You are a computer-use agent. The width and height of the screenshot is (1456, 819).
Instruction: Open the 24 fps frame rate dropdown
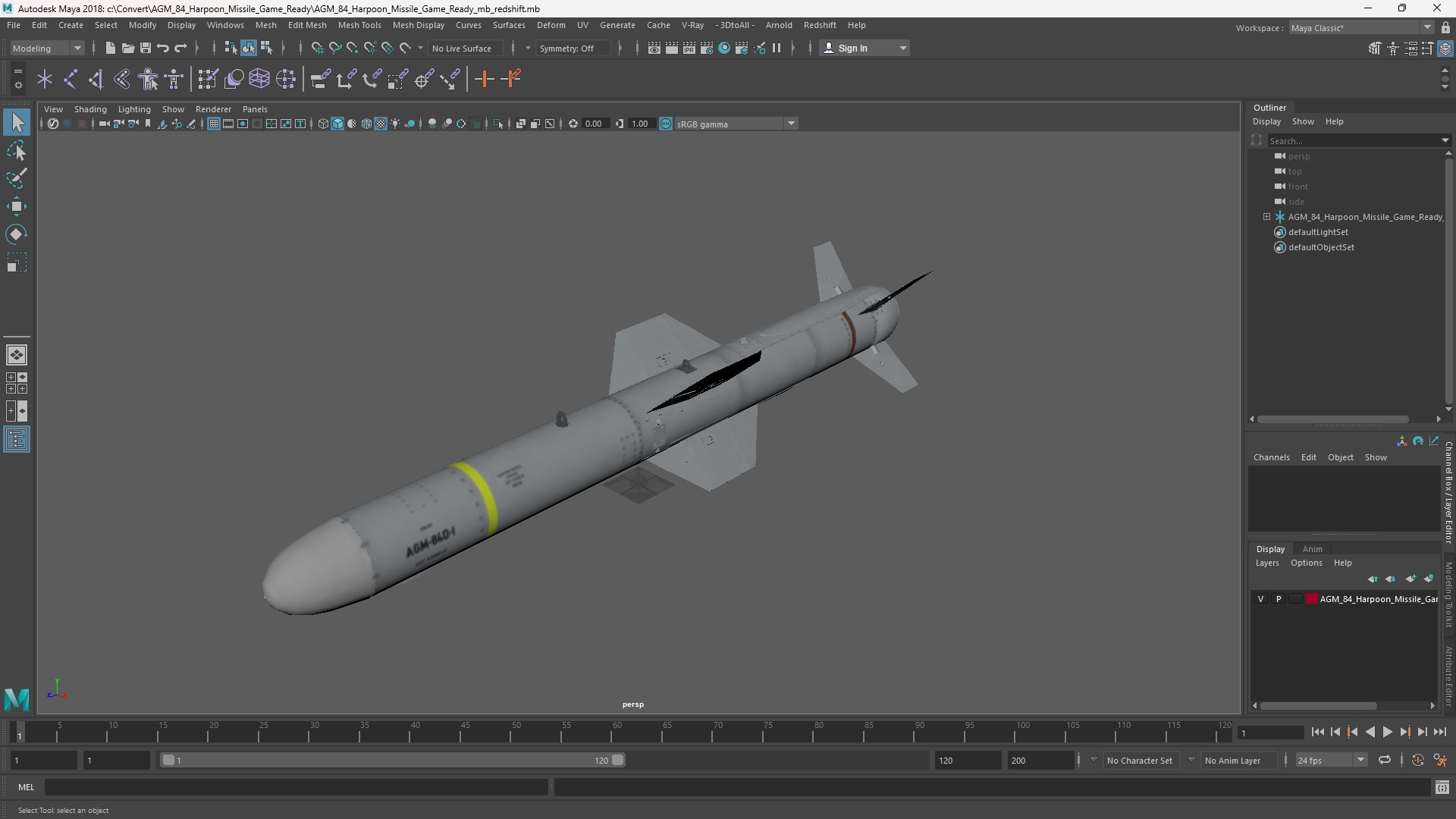(x=1331, y=760)
